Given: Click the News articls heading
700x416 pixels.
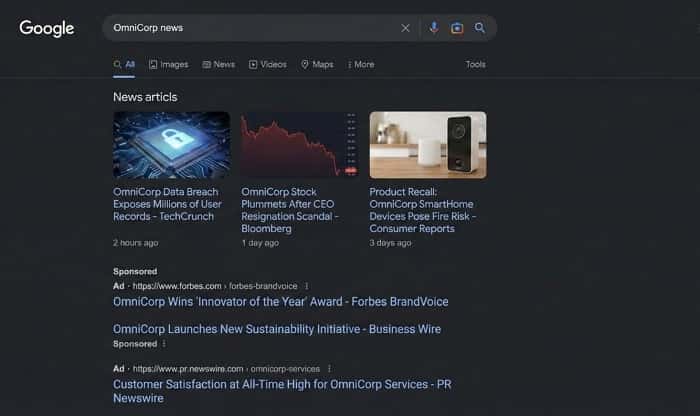Looking at the screenshot, I should [145, 97].
